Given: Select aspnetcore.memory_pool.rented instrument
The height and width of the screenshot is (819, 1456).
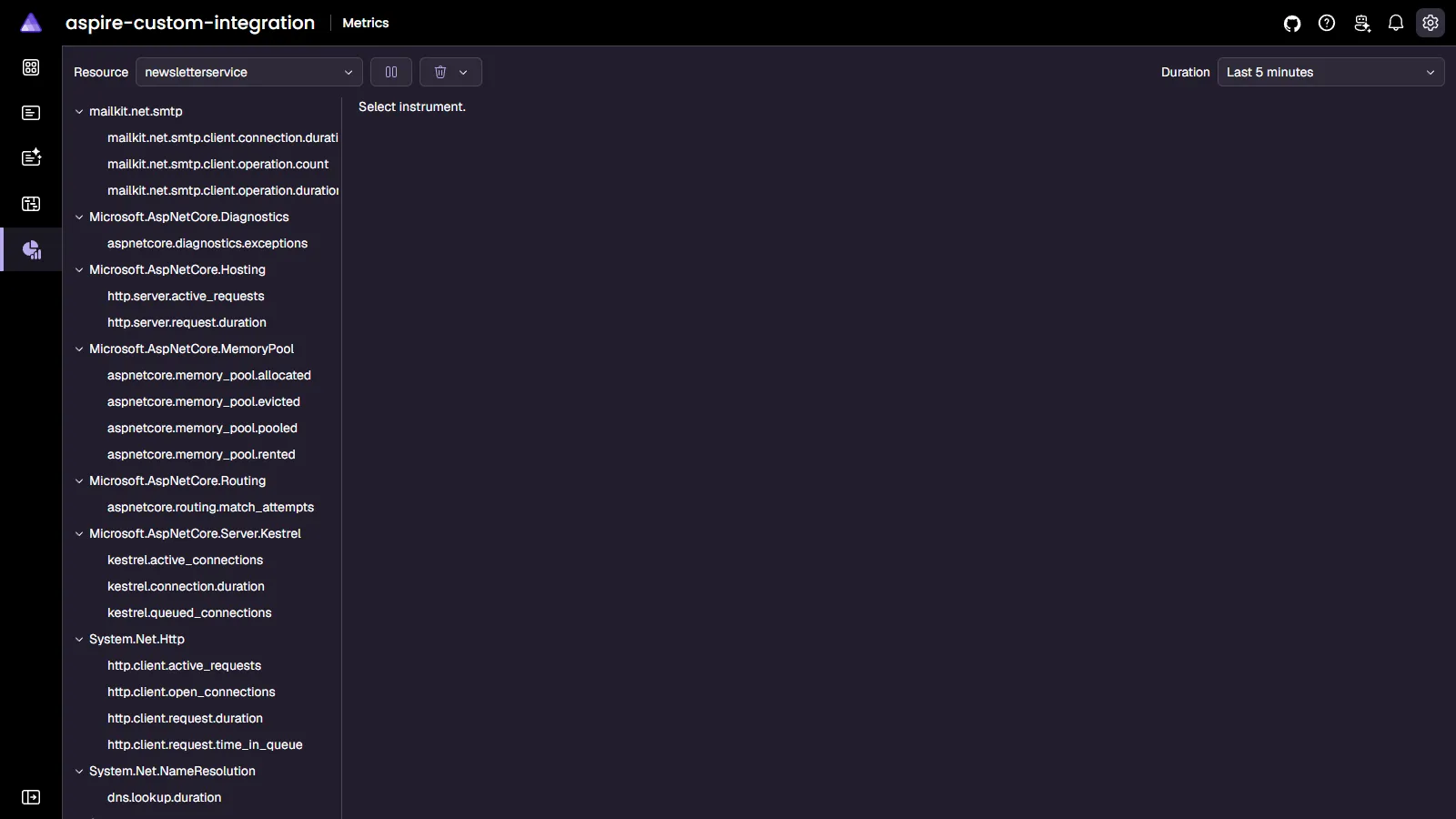Looking at the screenshot, I should [201, 454].
